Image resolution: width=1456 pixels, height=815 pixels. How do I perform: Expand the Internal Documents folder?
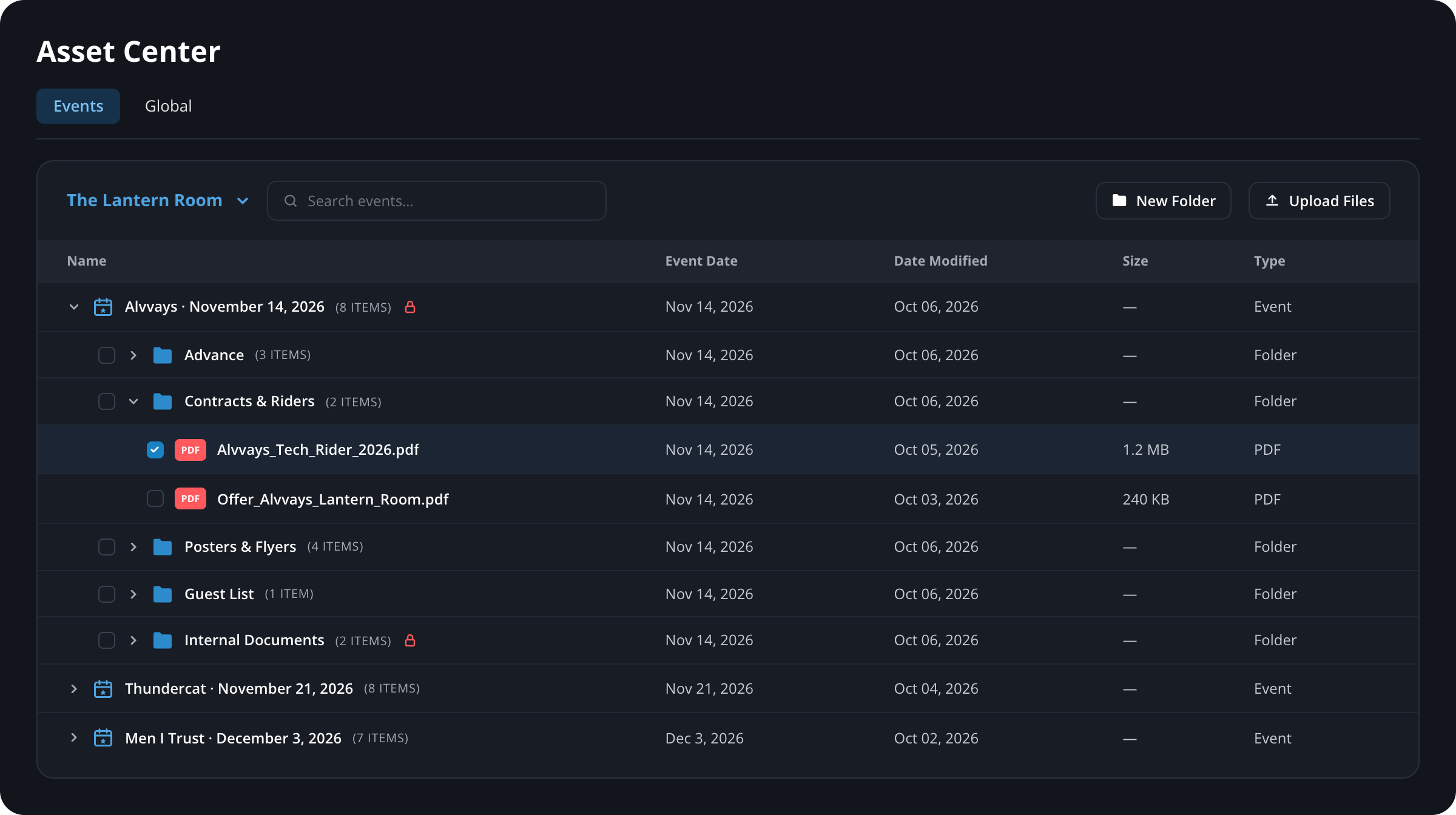click(133, 640)
